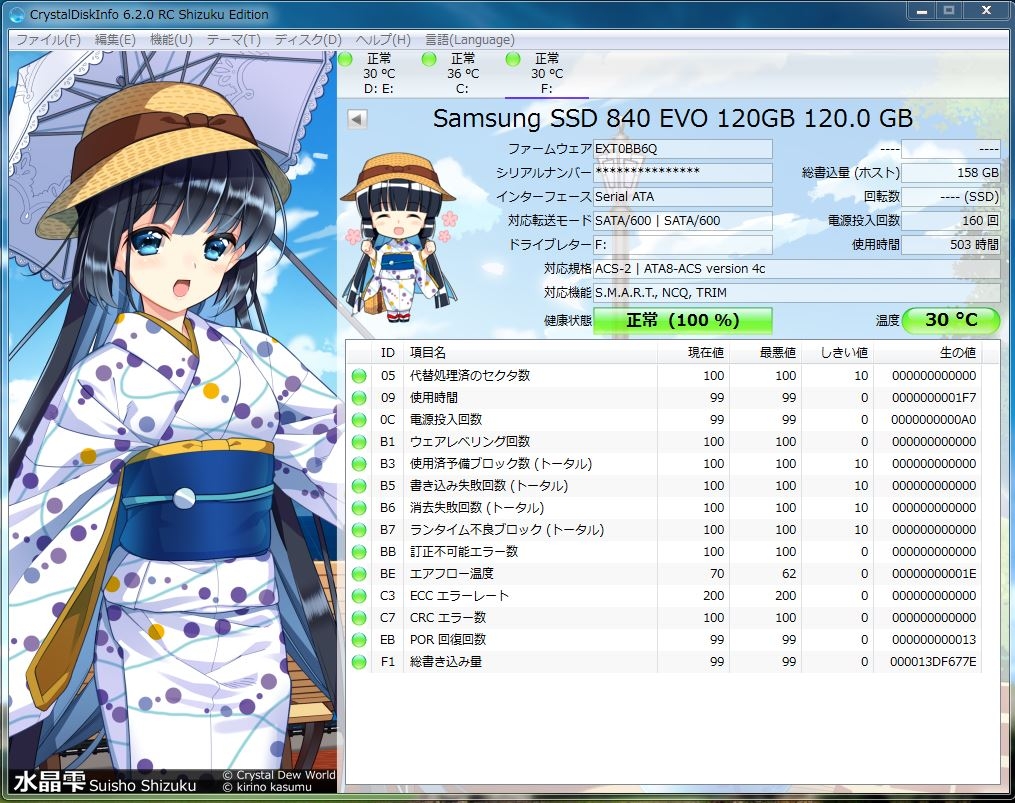The width and height of the screenshot is (1015, 803).
Task: Click the 生の値 column header
Action: coord(927,353)
